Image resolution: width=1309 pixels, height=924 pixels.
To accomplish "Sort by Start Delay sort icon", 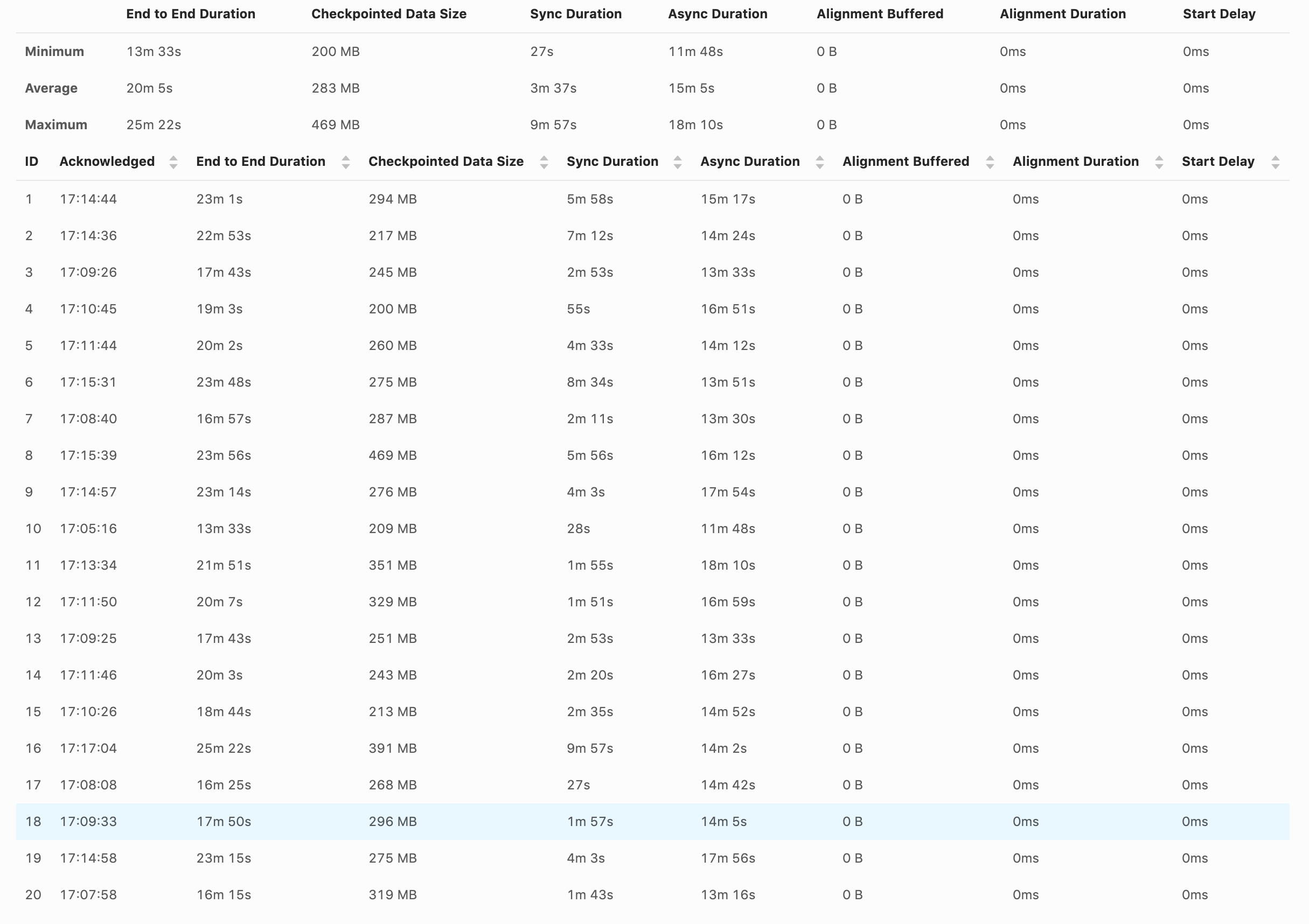I will pyautogui.click(x=1276, y=163).
